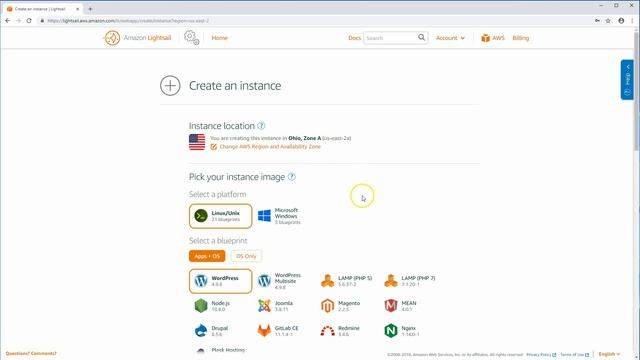Click the browser address bar URL

click(128, 20)
